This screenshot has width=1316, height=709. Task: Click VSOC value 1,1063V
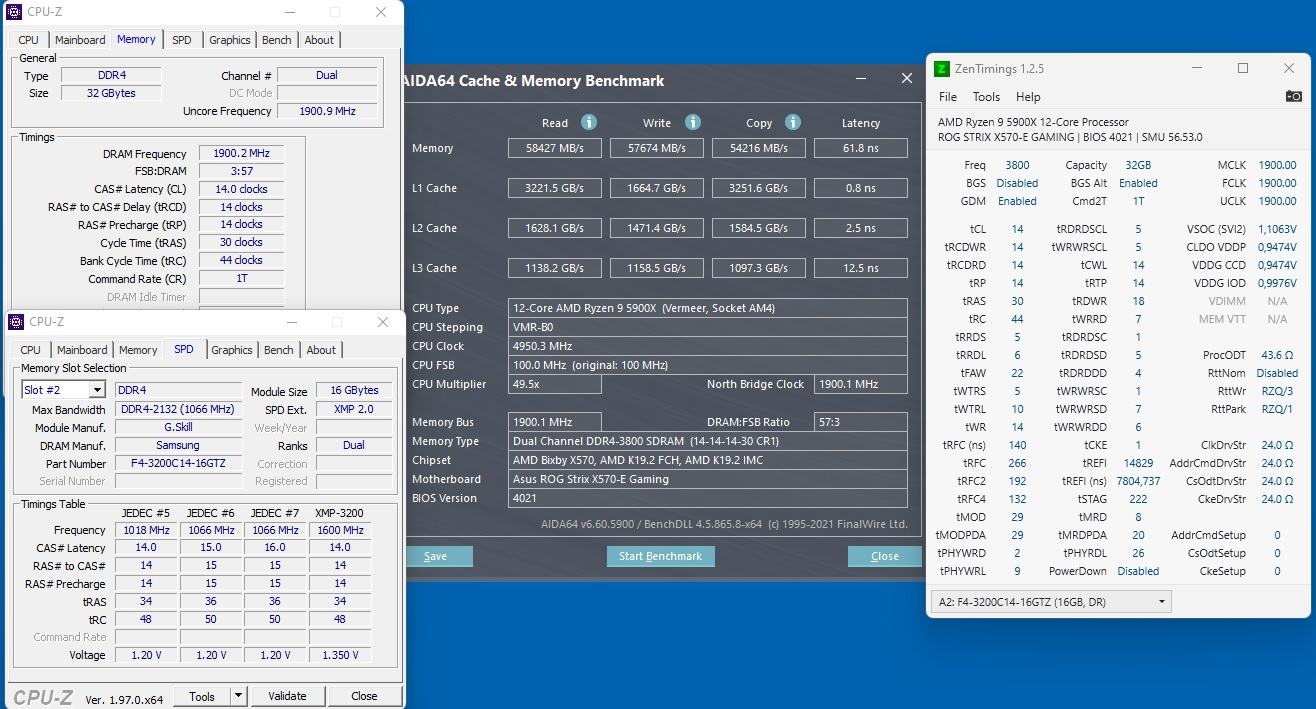pos(1277,229)
